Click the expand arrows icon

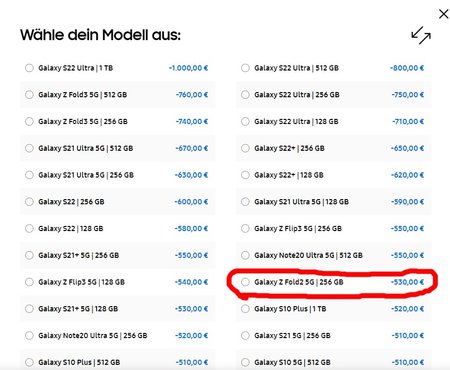click(421, 35)
